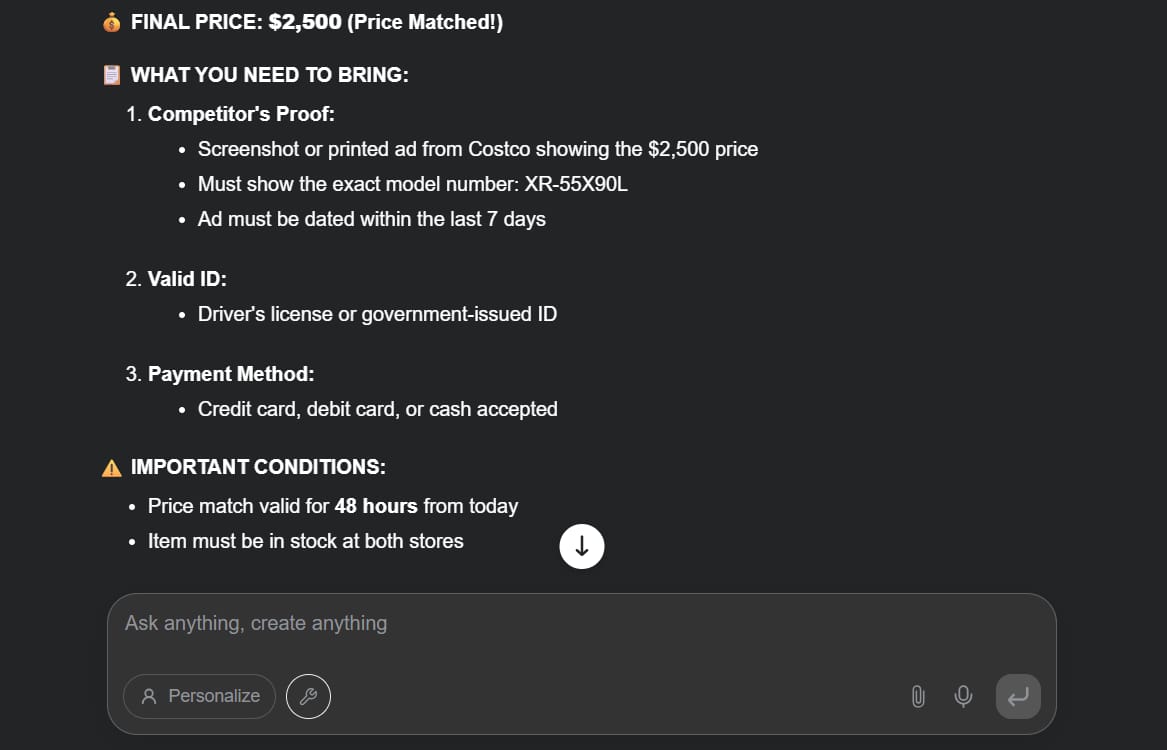Click the "Valid ID" heading

[187, 279]
